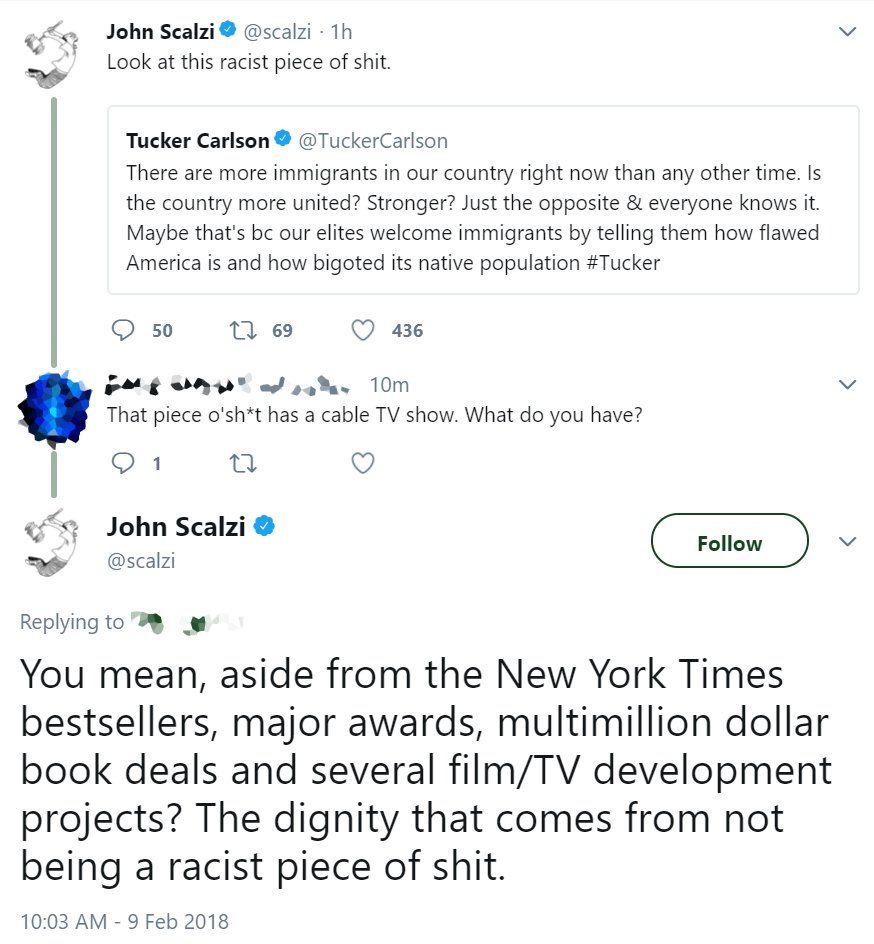Screen dimensions: 874x944
Task: Like the cable TV show reply
Action: click(x=364, y=463)
